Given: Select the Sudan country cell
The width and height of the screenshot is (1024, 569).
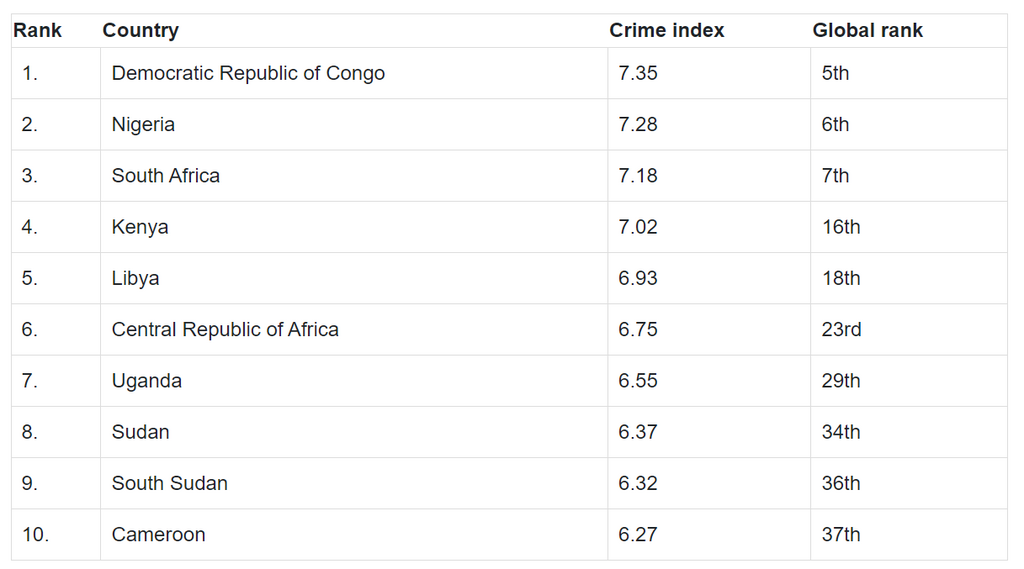Looking at the screenshot, I should pyautogui.click(x=354, y=432).
